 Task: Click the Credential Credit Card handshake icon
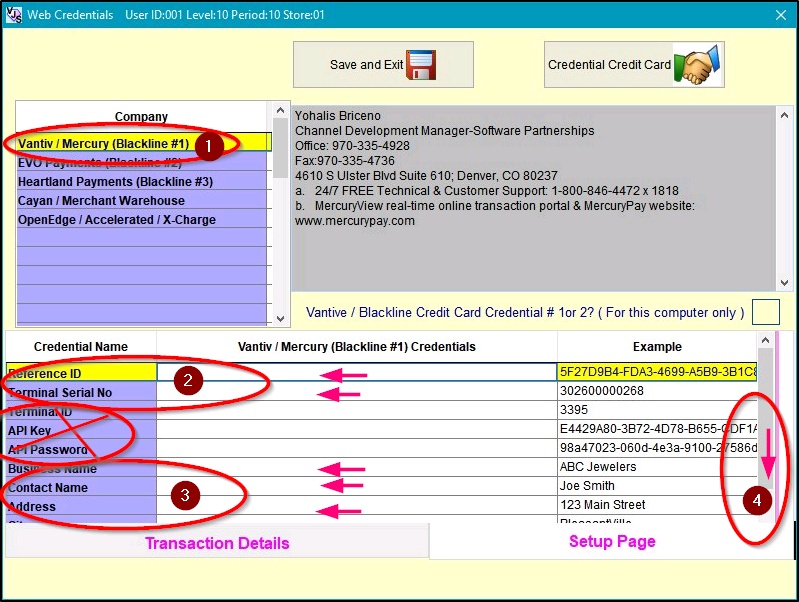click(x=698, y=64)
